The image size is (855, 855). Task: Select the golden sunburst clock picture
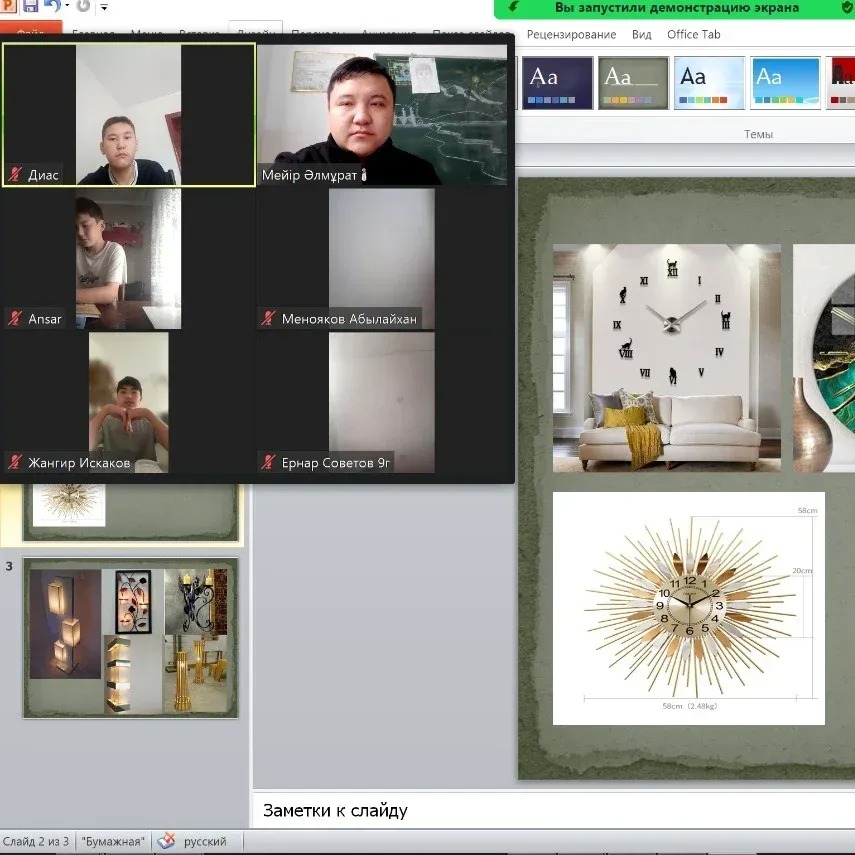click(689, 609)
